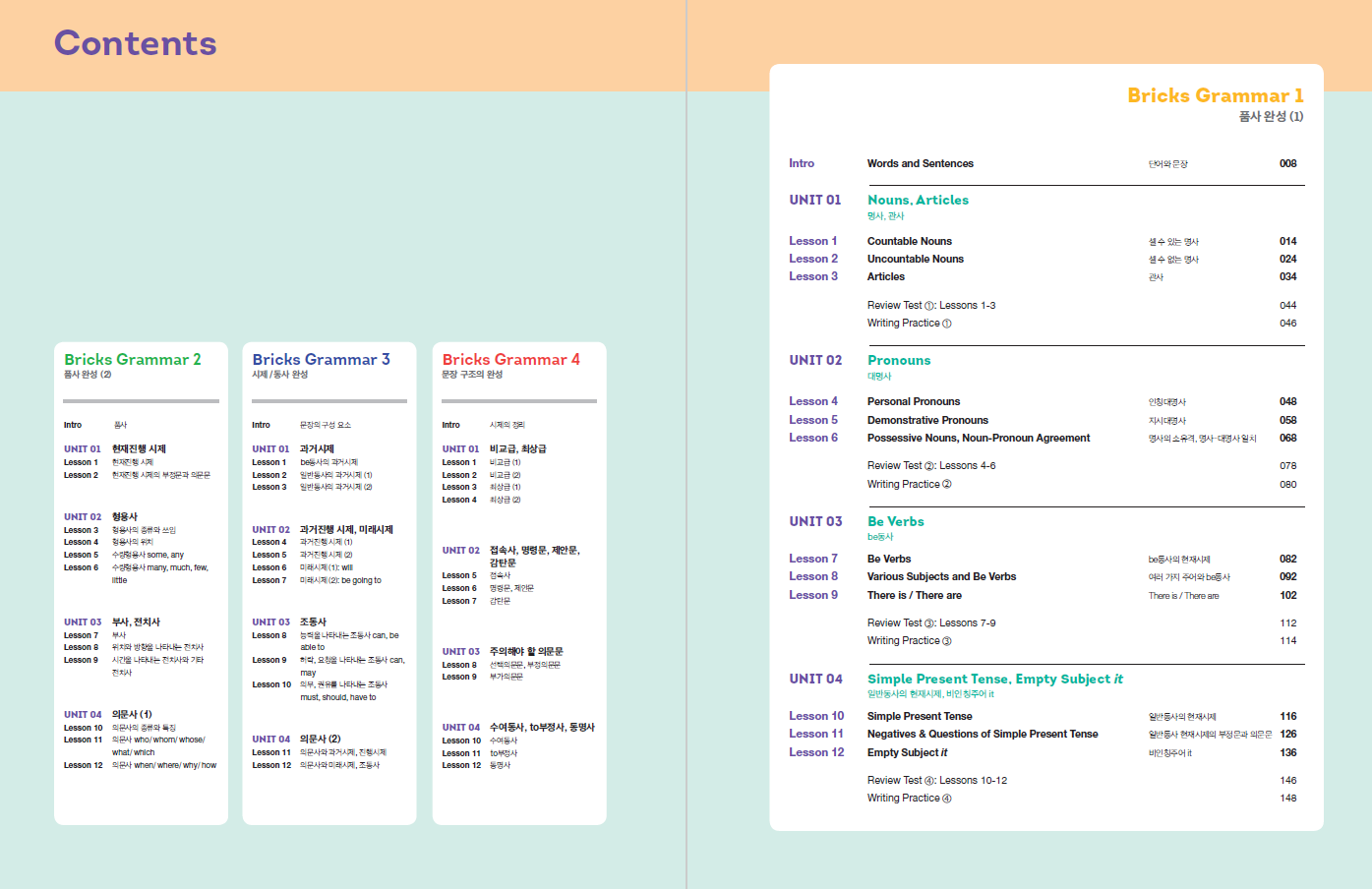Click the "Nouns, Articles" unit heading
The height and width of the screenshot is (889, 1372).
(918, 200)
